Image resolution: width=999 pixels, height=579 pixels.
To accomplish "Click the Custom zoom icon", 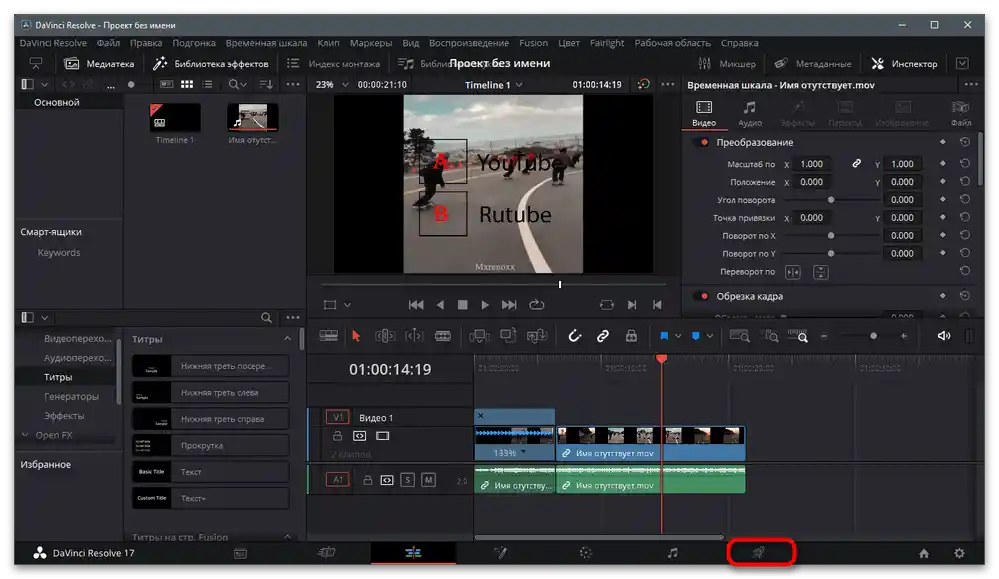I will tap(798, 336).
